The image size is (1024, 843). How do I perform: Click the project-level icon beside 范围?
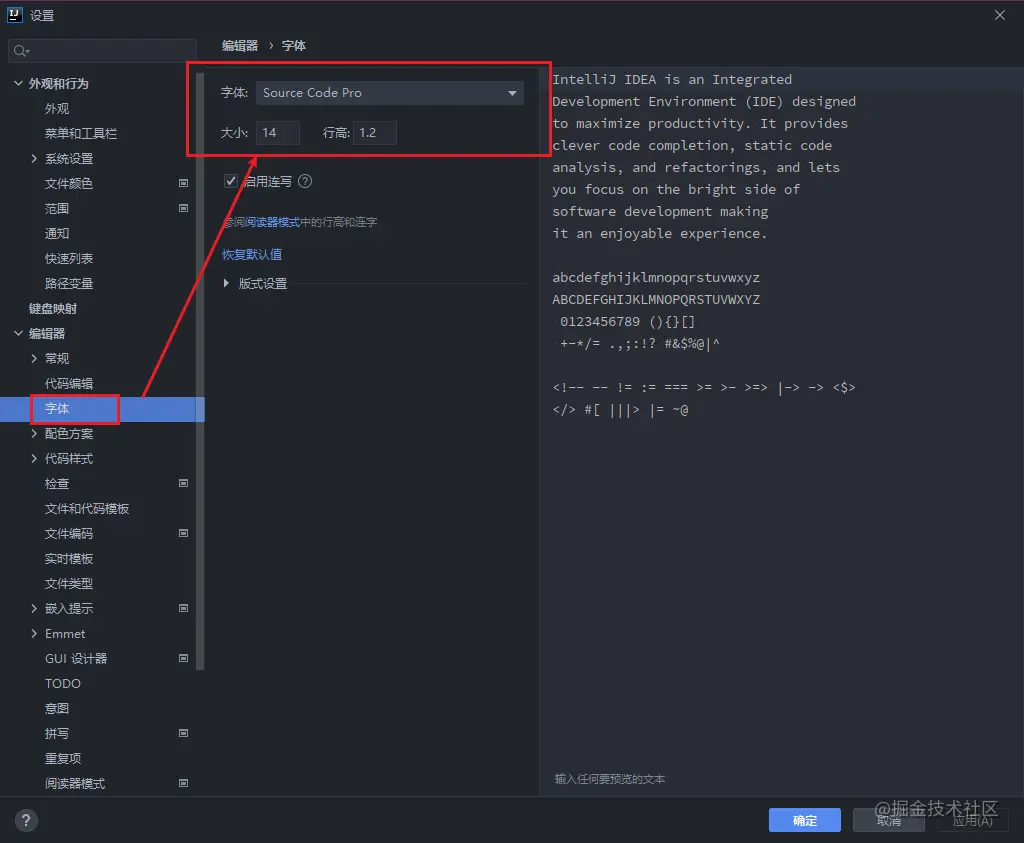[x=184, y=208]
